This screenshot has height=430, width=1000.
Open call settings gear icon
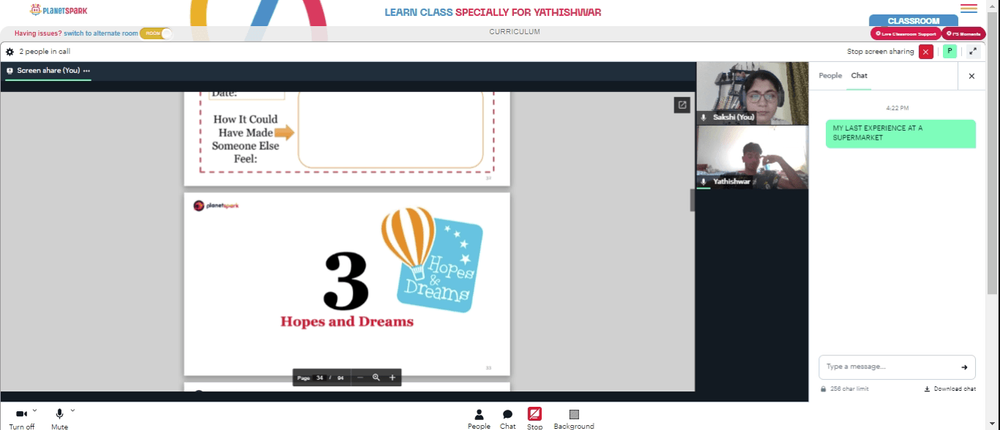(10, 52)
